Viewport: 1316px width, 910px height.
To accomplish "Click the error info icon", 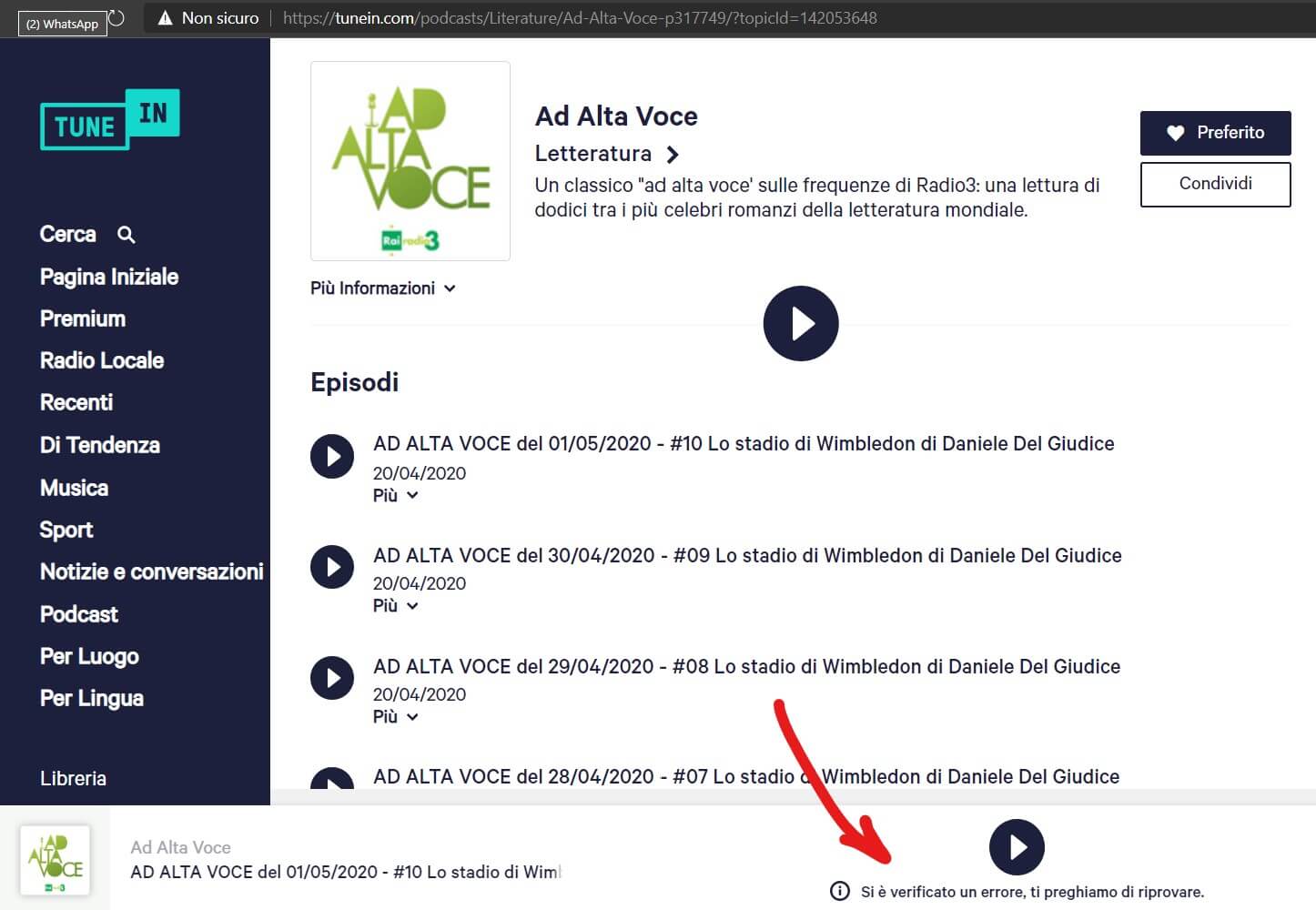I will tap(839, 891).
